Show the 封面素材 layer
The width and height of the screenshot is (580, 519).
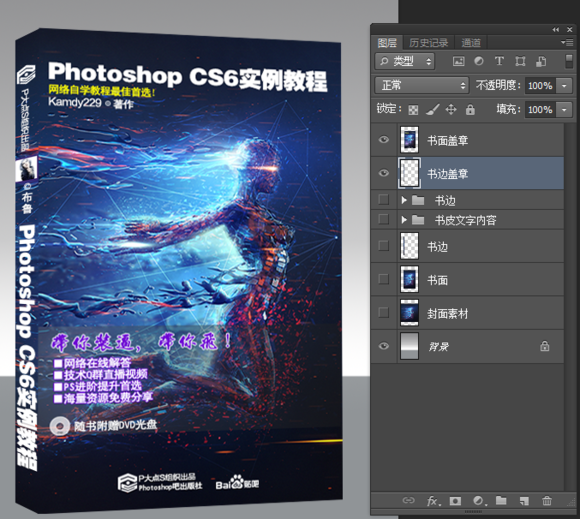[384, 313]
